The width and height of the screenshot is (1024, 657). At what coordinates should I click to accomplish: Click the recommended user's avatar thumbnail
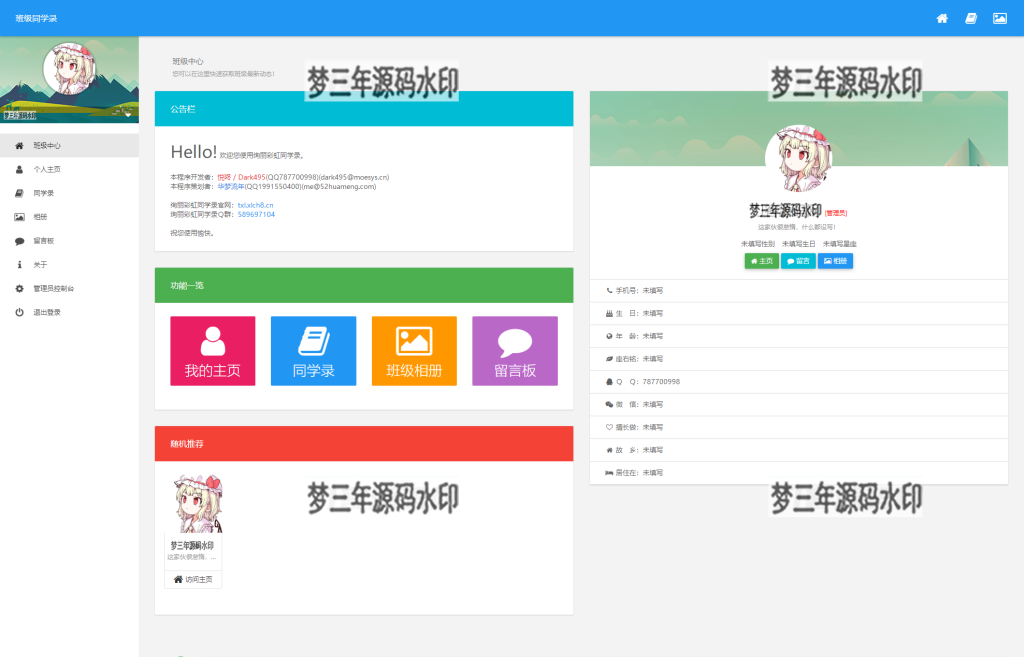198,504
